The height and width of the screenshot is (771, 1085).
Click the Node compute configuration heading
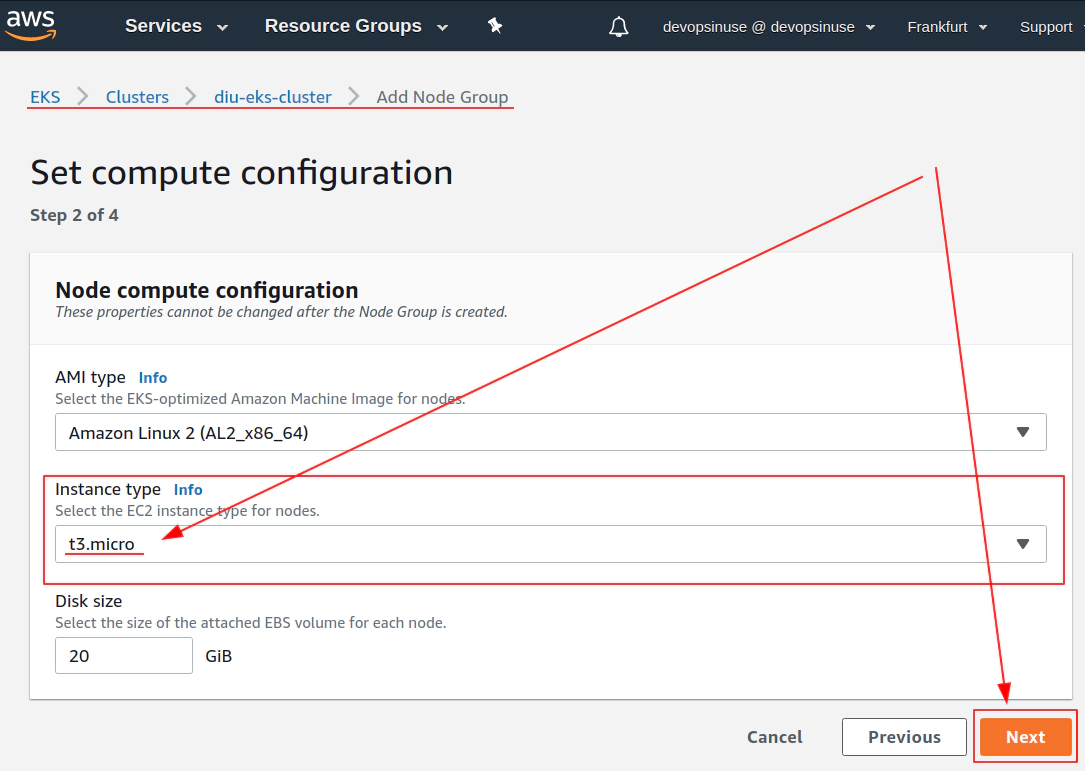(207, 290)
